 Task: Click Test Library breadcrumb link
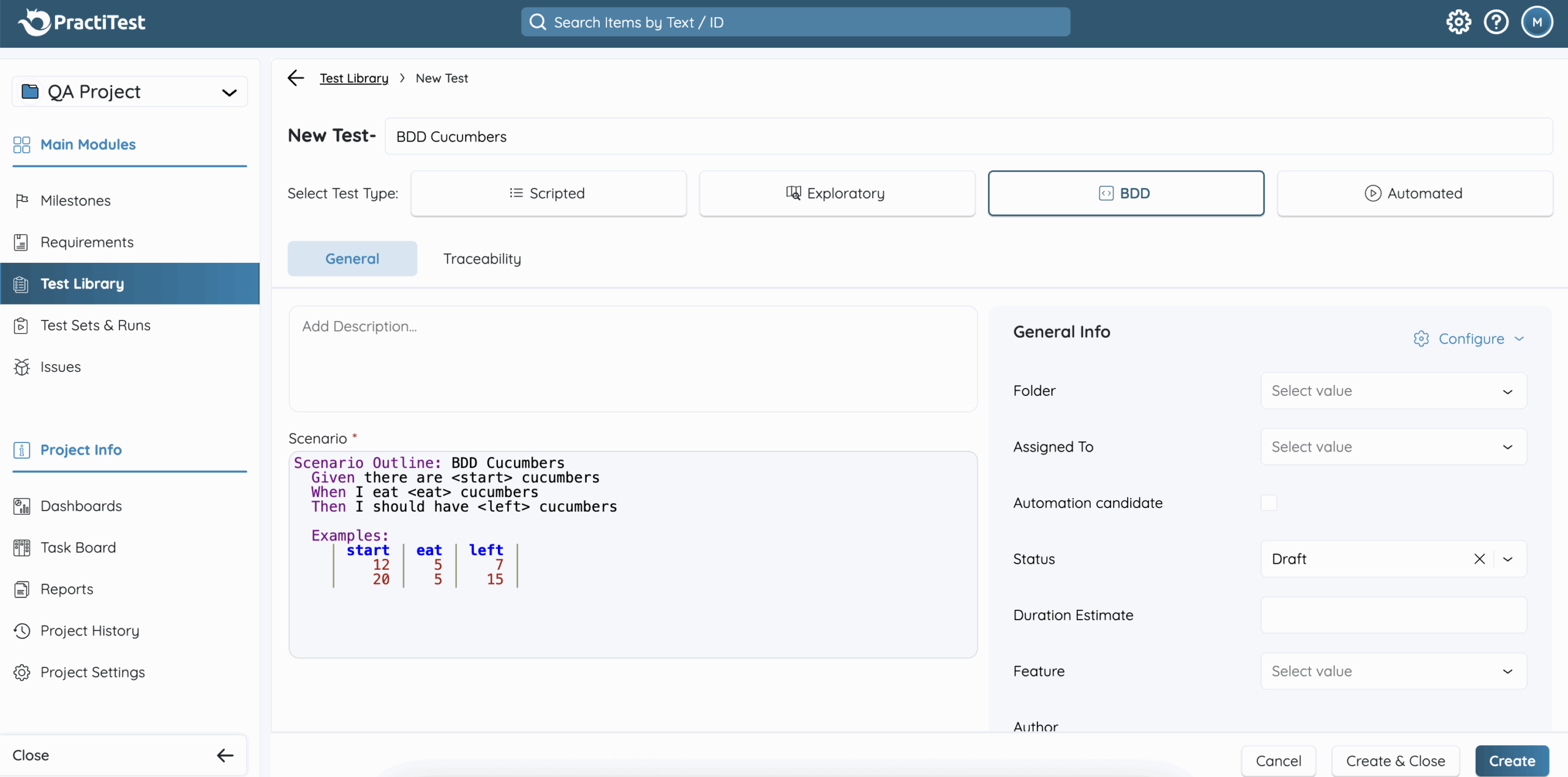pyautogui.click(x=353, y=78)
